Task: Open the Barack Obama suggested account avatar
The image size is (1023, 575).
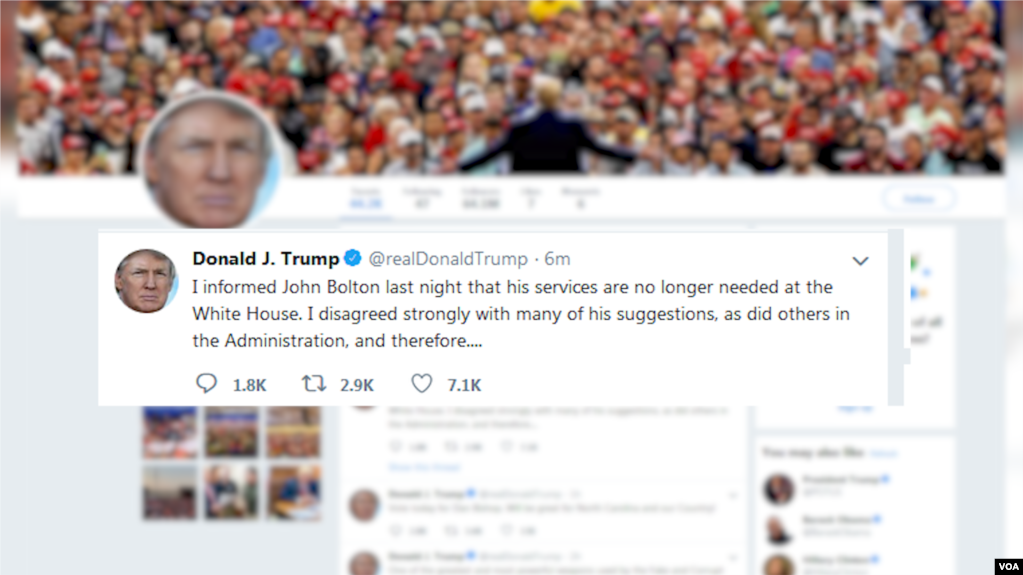Action: click(779, 529)
